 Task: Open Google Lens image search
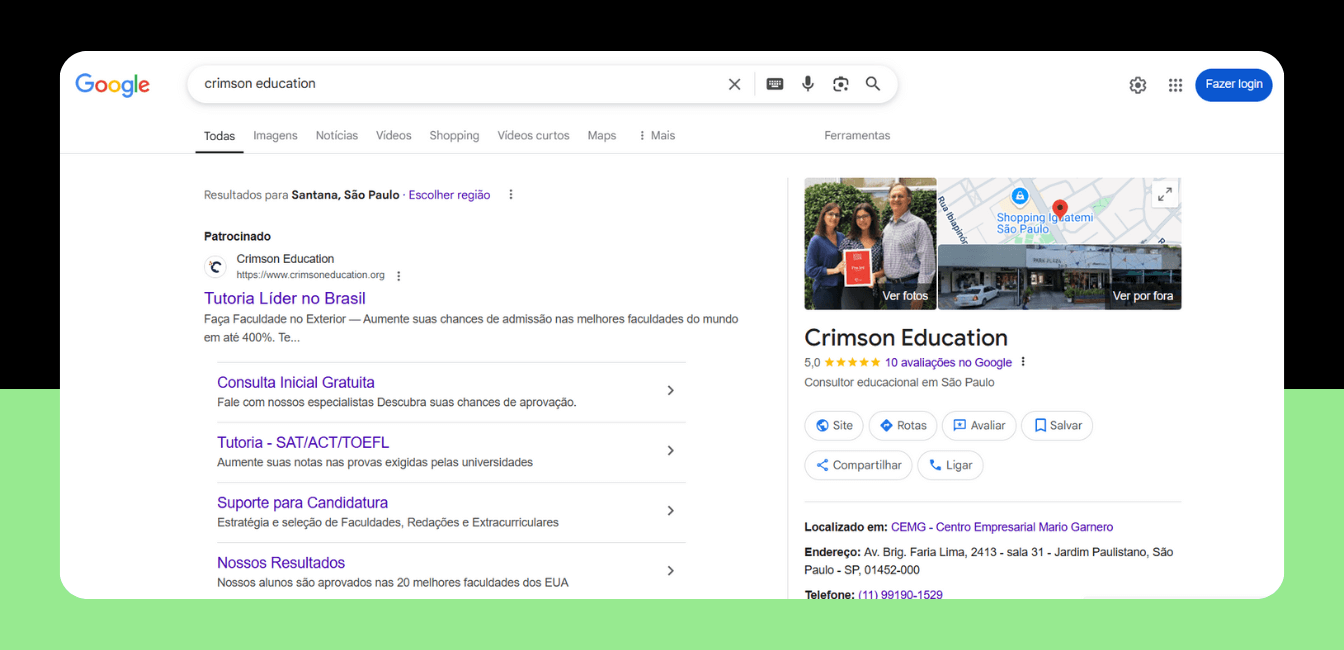pyautogui.click(x=841, y=84)
